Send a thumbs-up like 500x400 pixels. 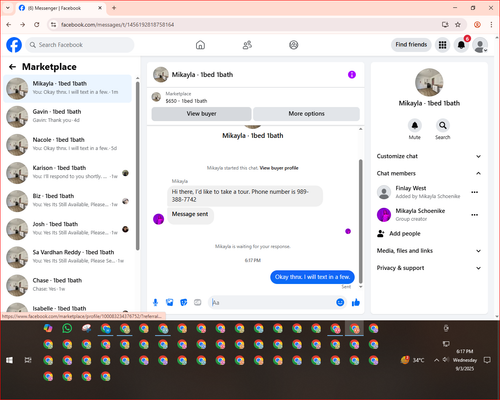(356, 302)
